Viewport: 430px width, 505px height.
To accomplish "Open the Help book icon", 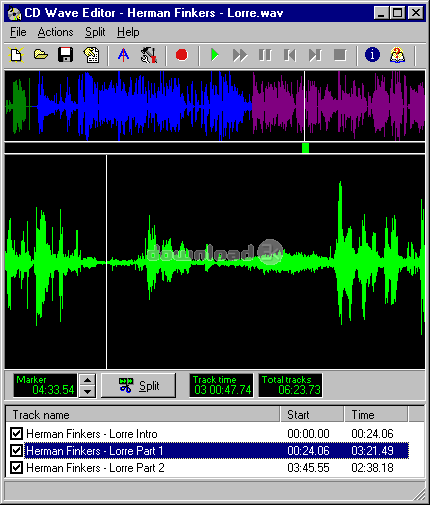I will click(x=397, y=55).
